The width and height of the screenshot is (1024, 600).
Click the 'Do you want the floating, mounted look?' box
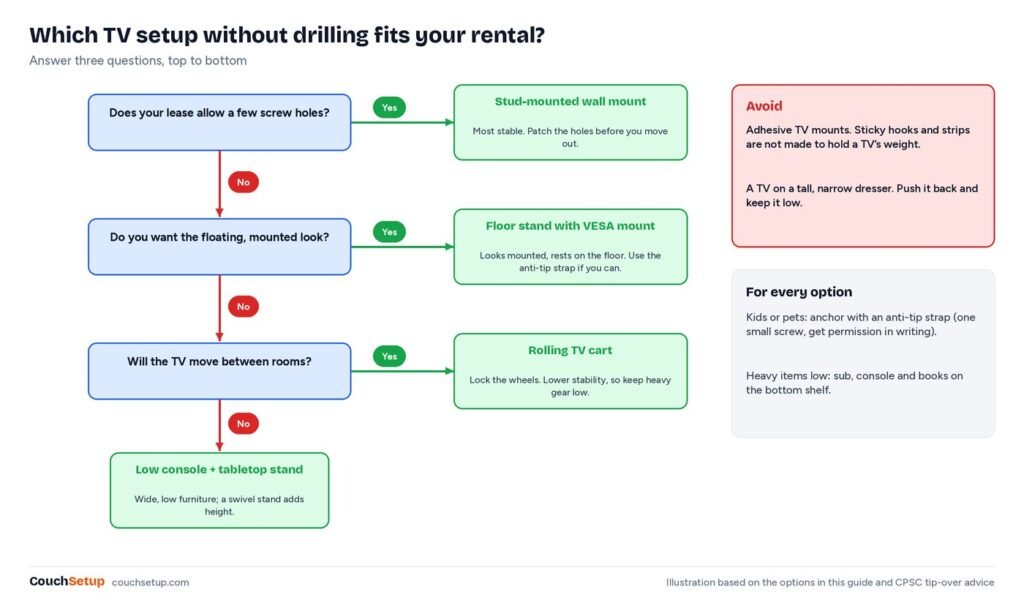pyautogui.click(x=219, y=247)
